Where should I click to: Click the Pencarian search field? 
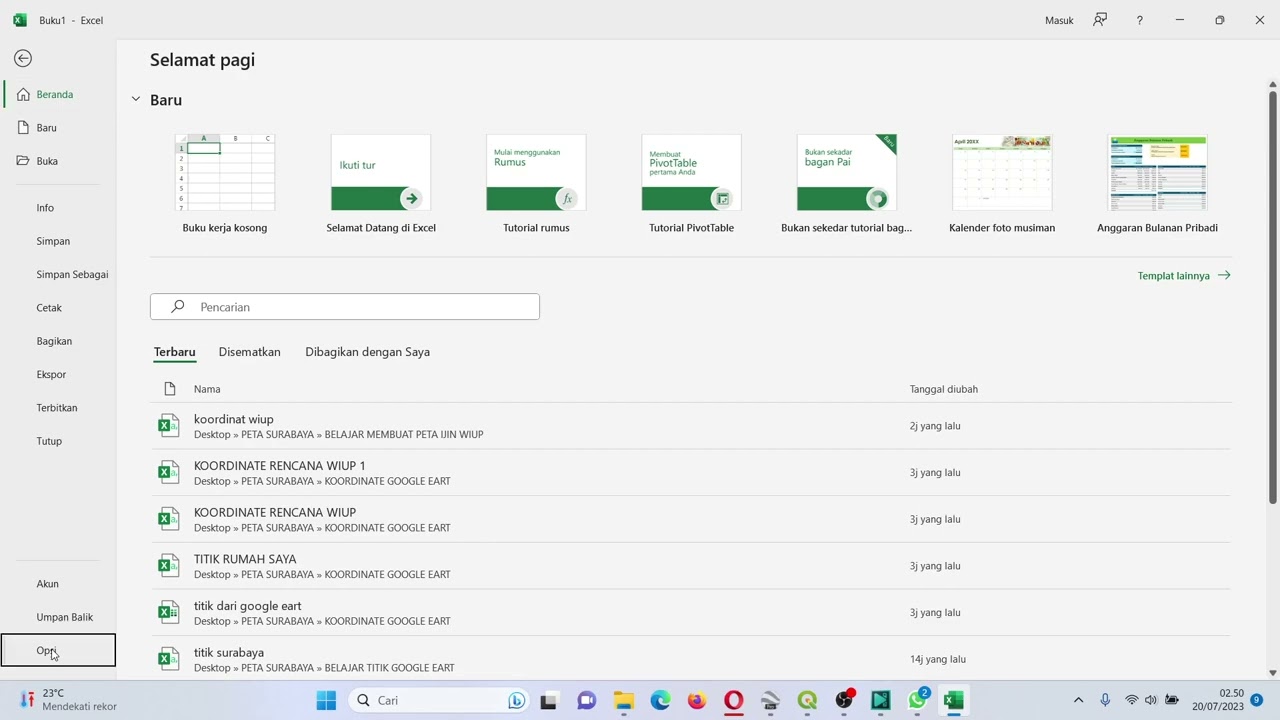(345, 307)
